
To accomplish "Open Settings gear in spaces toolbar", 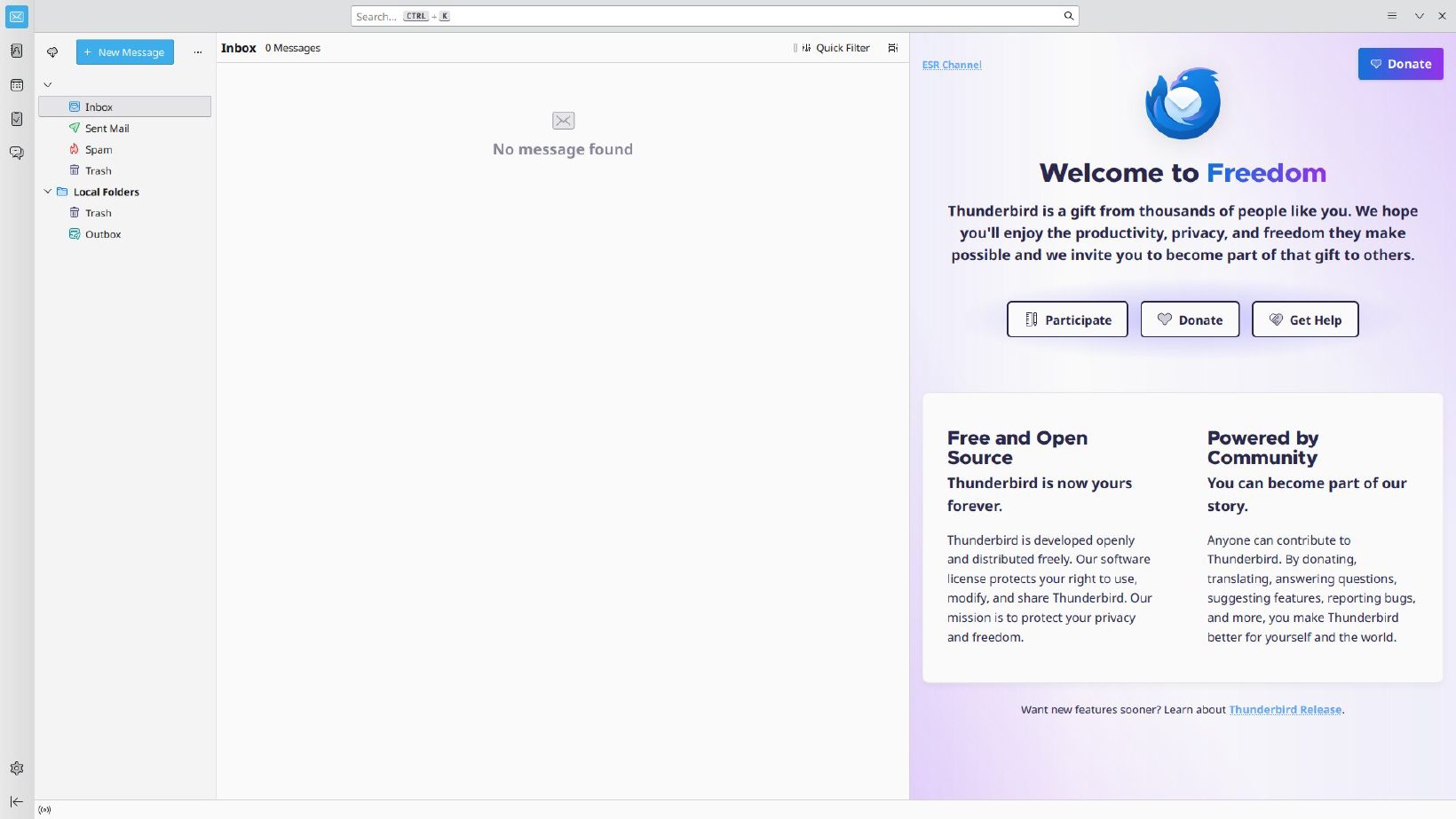I will 17,768.
